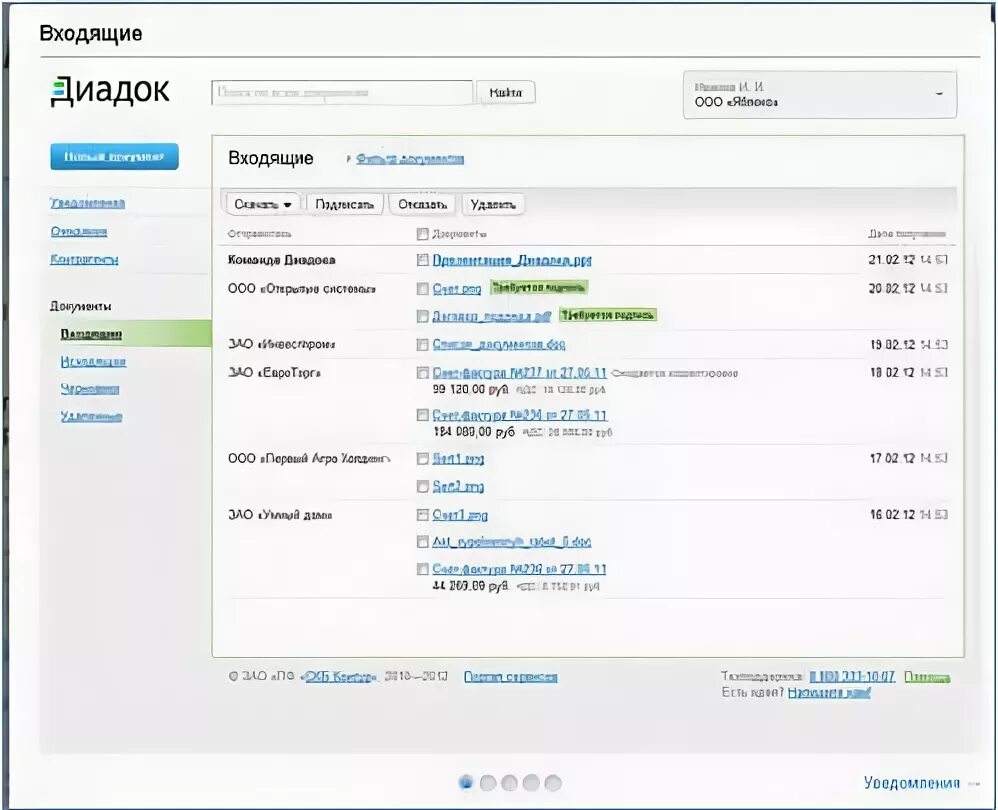This screenshot has width=998, height=810.
Task: Open the Презентация_Диадока.ppt document link
Action: coord(512,260)
